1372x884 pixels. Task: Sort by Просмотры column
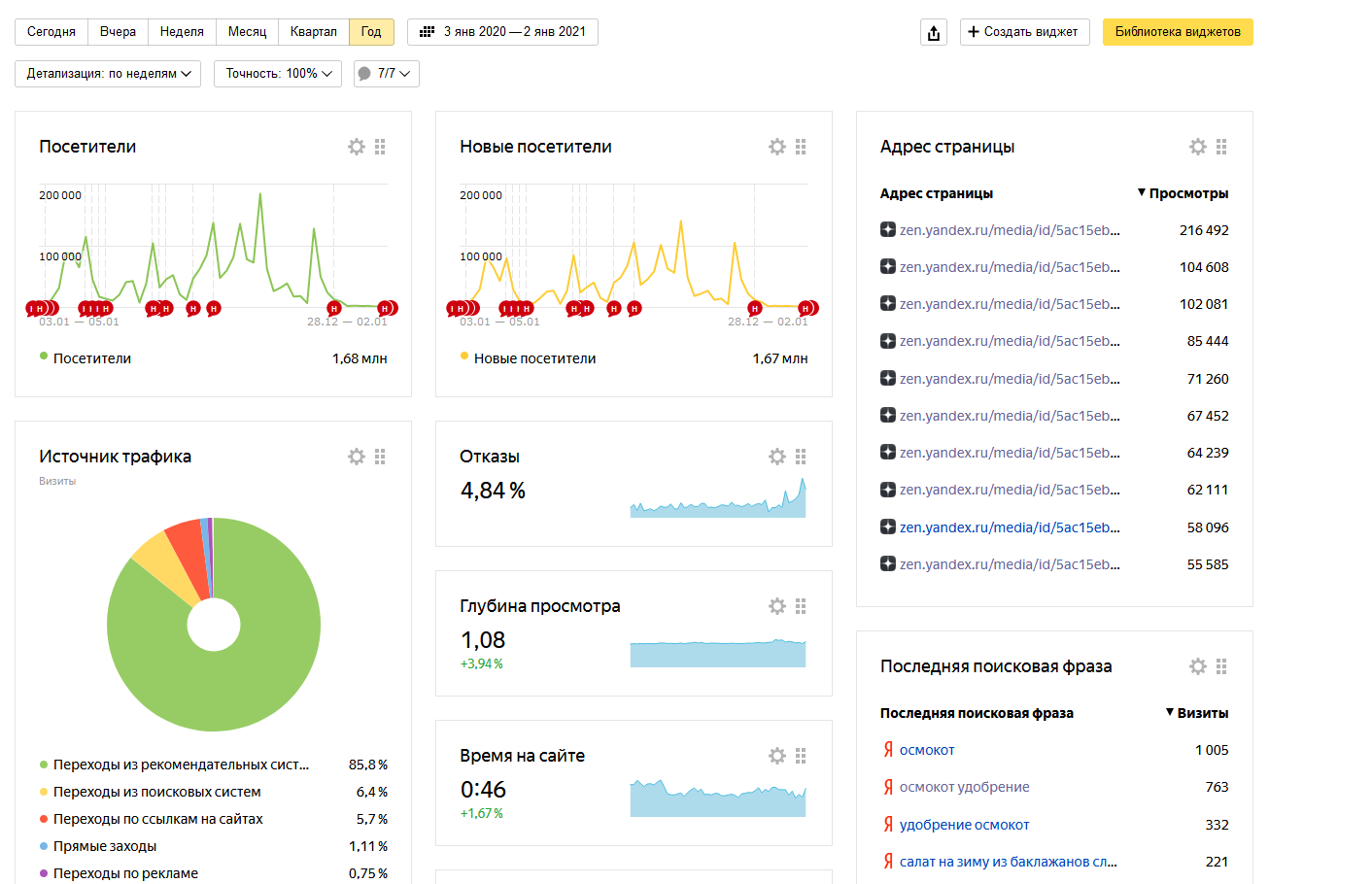pyautogui.click(x=1183, y=193)
